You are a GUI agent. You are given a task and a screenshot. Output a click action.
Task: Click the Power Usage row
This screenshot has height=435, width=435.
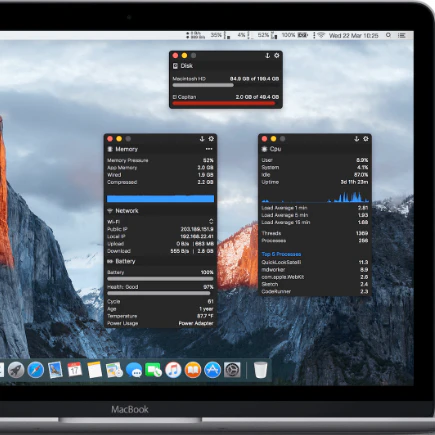point(160,323)
